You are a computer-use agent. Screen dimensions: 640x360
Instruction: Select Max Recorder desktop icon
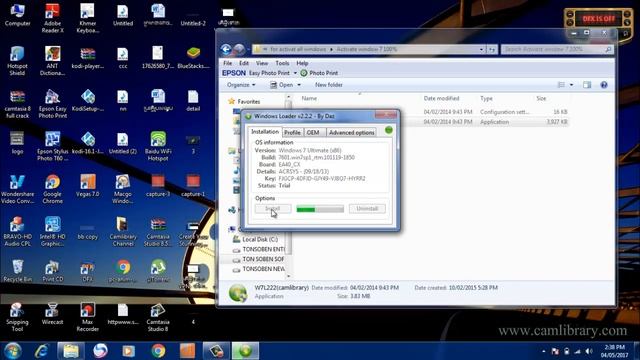point(87,317)
